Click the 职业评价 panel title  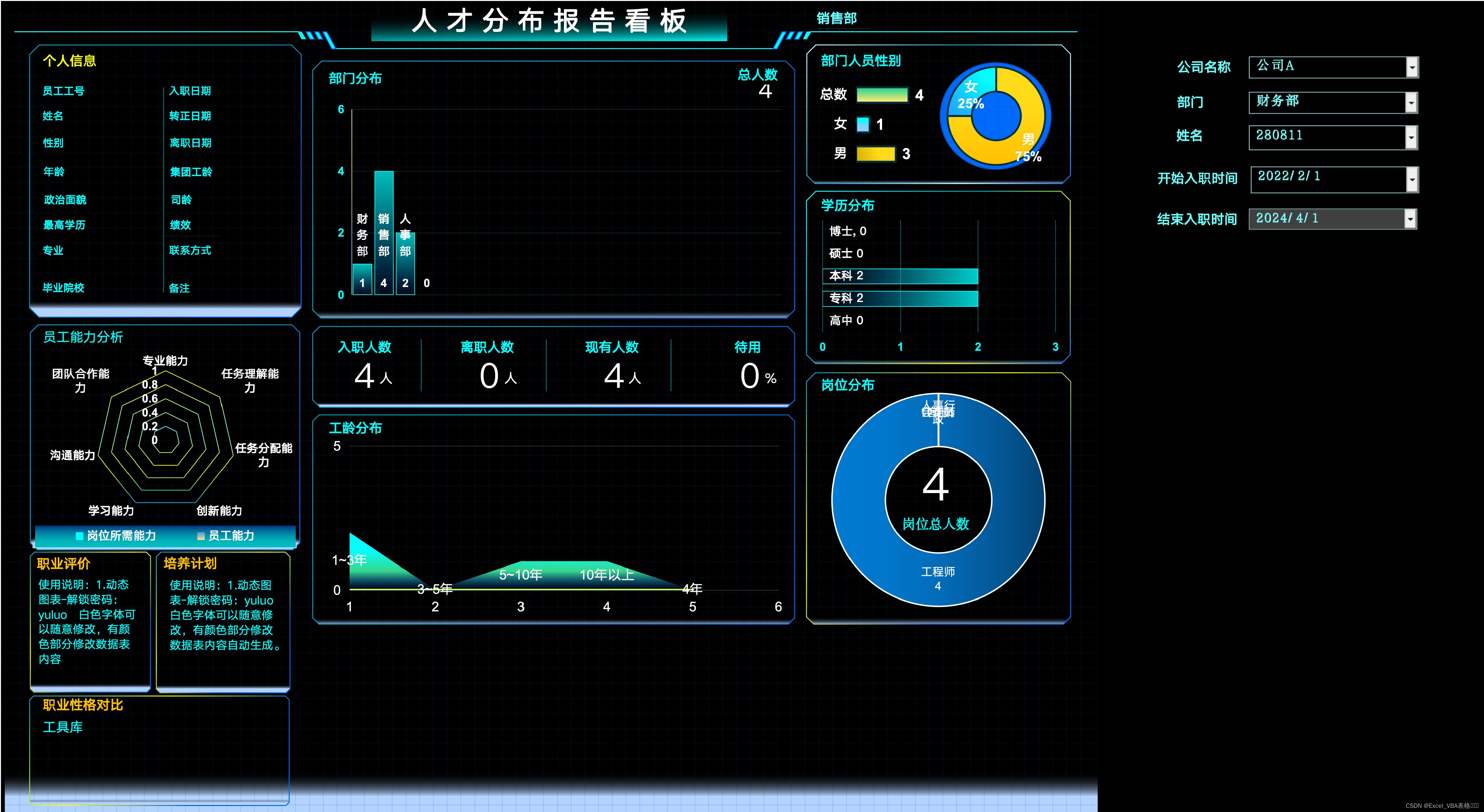click(63, 564)
